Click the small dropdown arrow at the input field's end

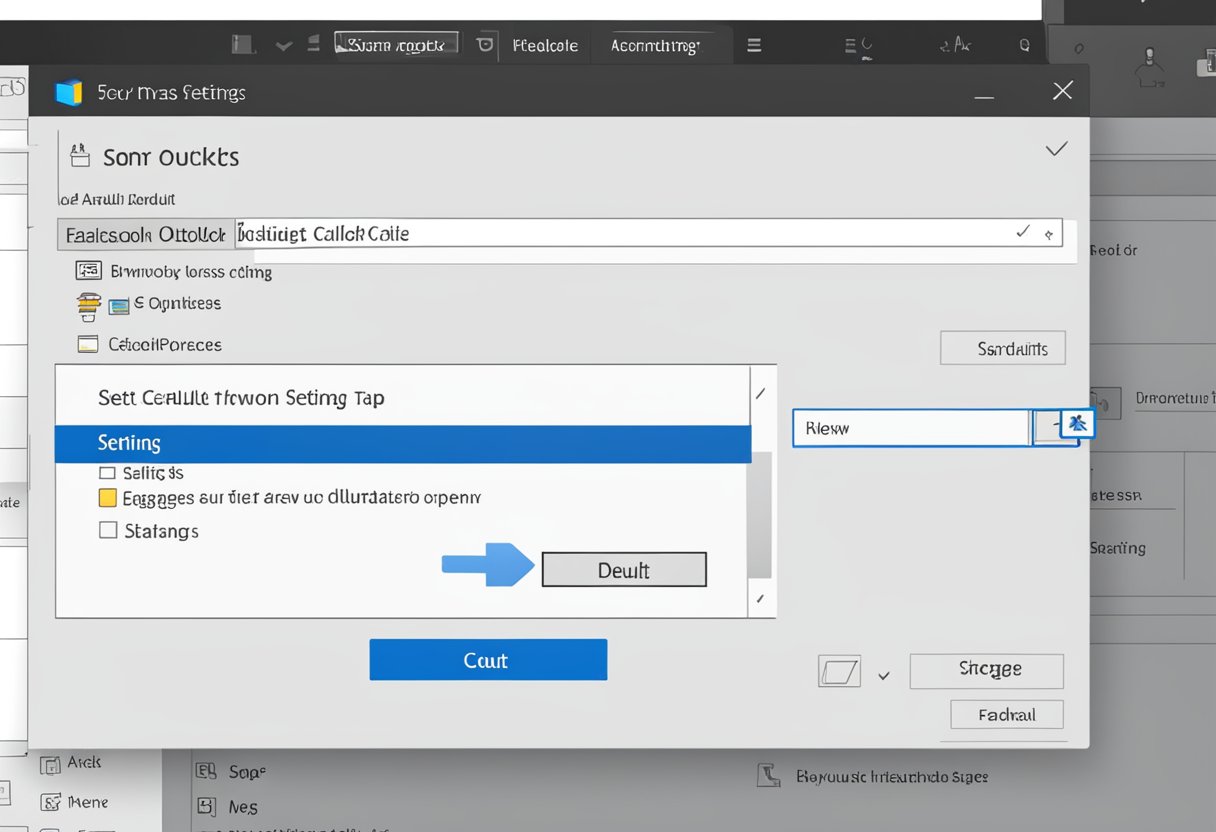pos(1049,233)
